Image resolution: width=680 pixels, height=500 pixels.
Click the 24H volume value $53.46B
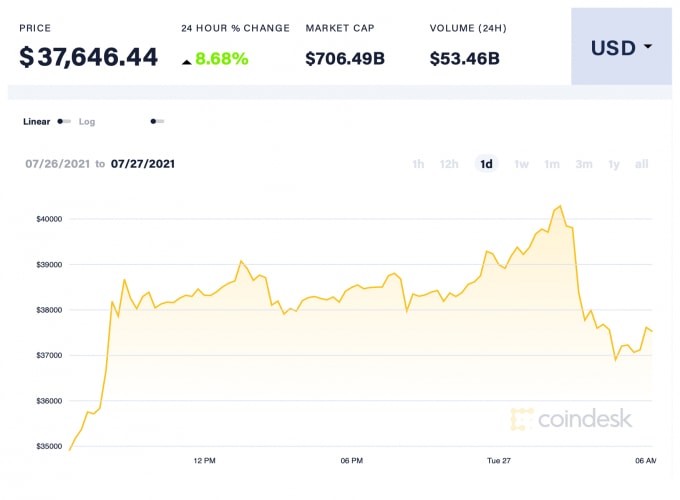coord(464,59)
